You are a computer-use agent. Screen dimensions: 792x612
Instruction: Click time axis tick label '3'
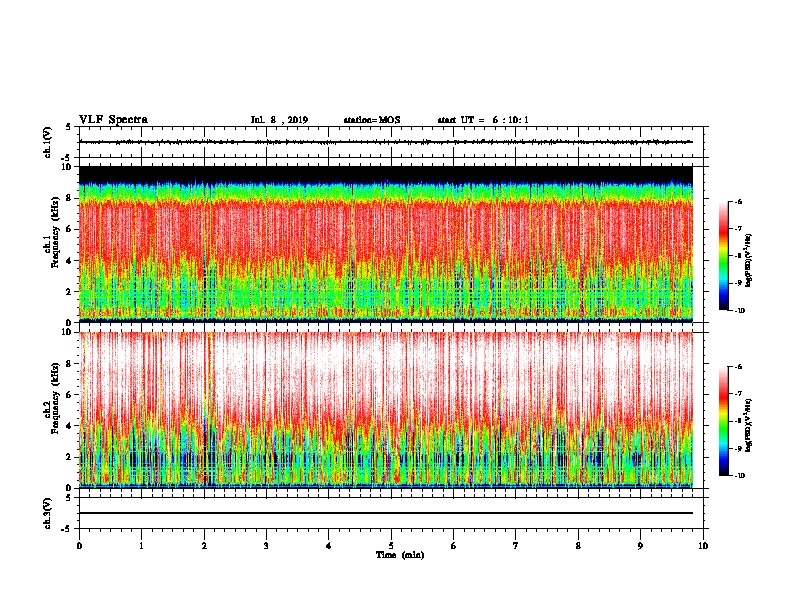click(x=266, y=546)
